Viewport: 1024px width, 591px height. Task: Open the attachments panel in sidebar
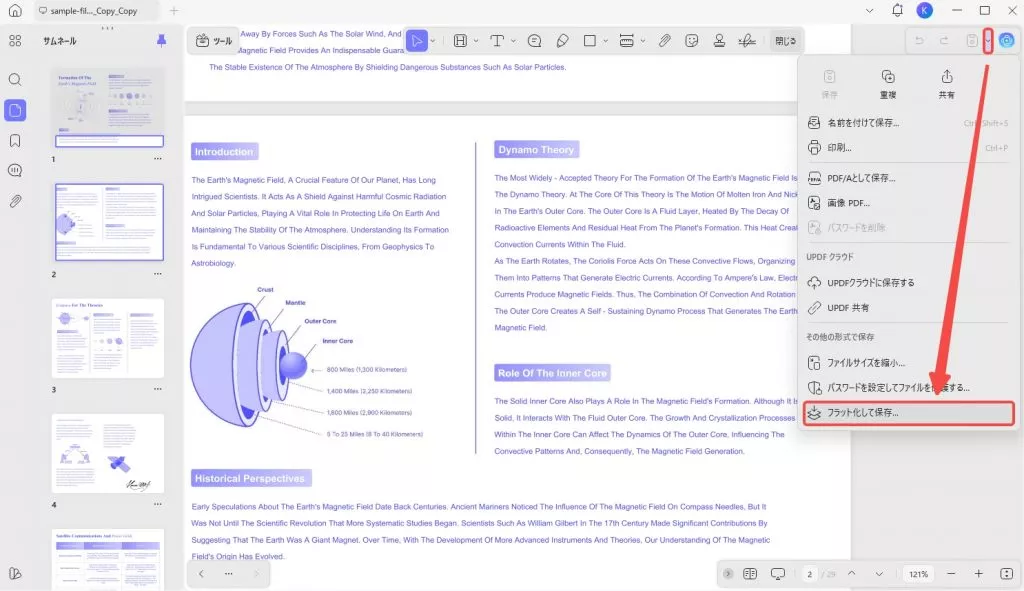coord(15,201)
